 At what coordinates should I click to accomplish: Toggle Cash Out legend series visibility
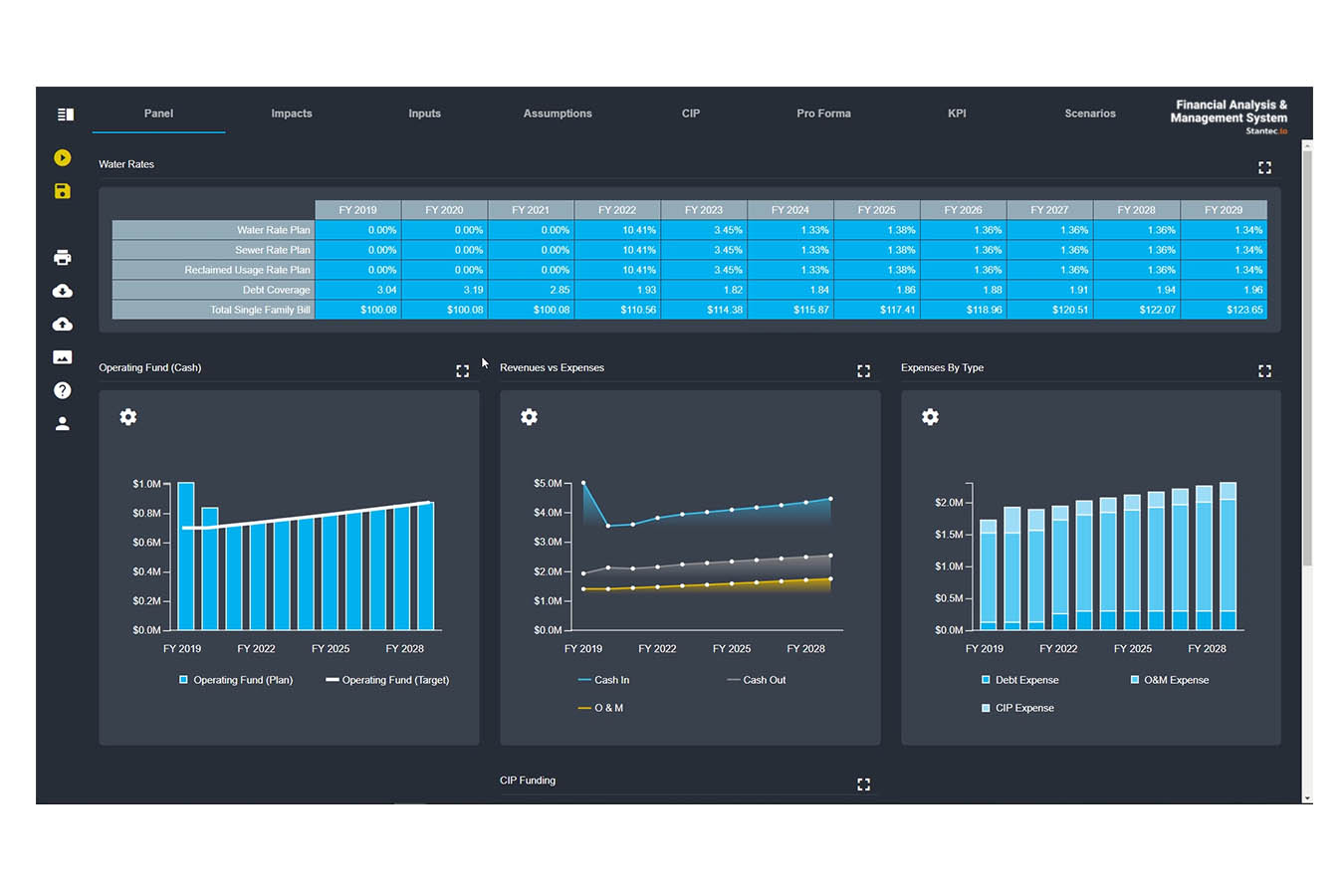coord(757,680)
